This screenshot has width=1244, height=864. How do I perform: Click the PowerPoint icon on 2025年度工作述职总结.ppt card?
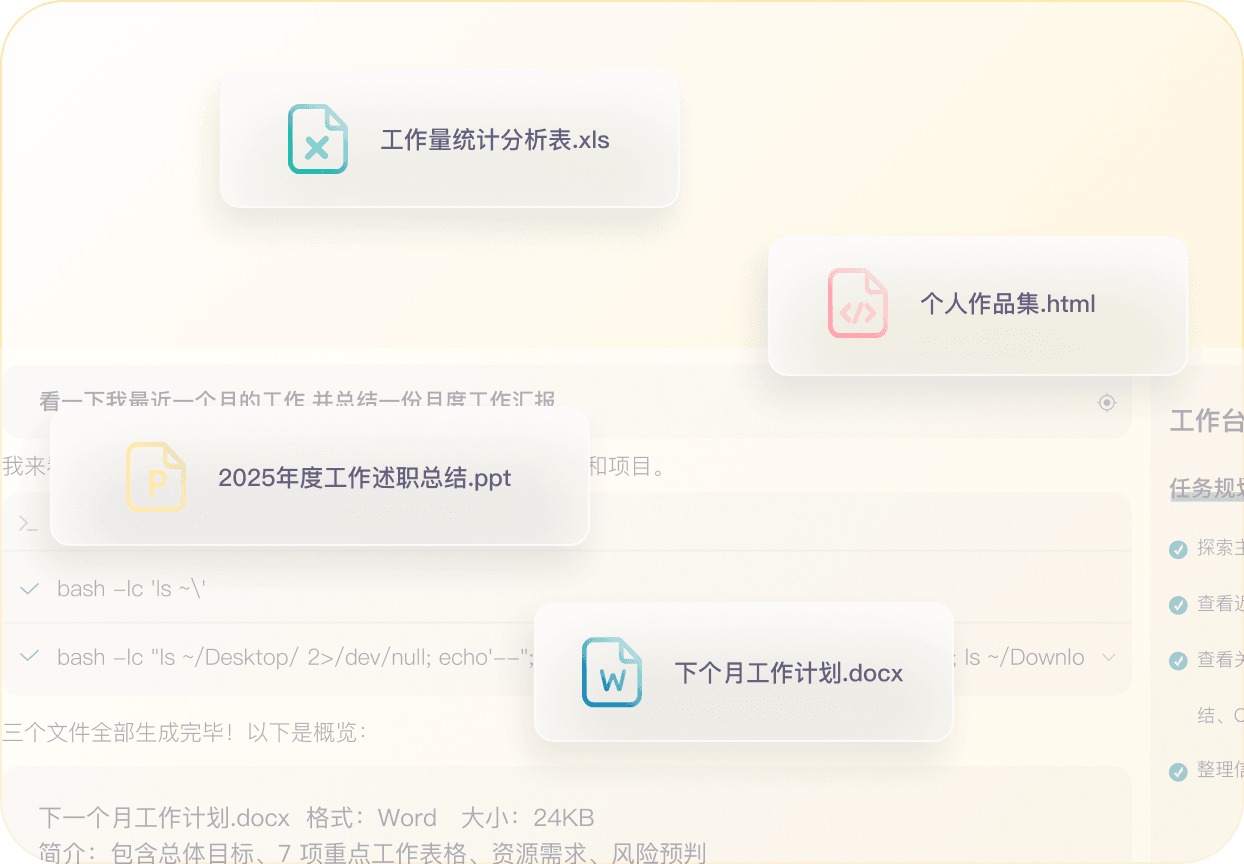(x=156, y=477)
